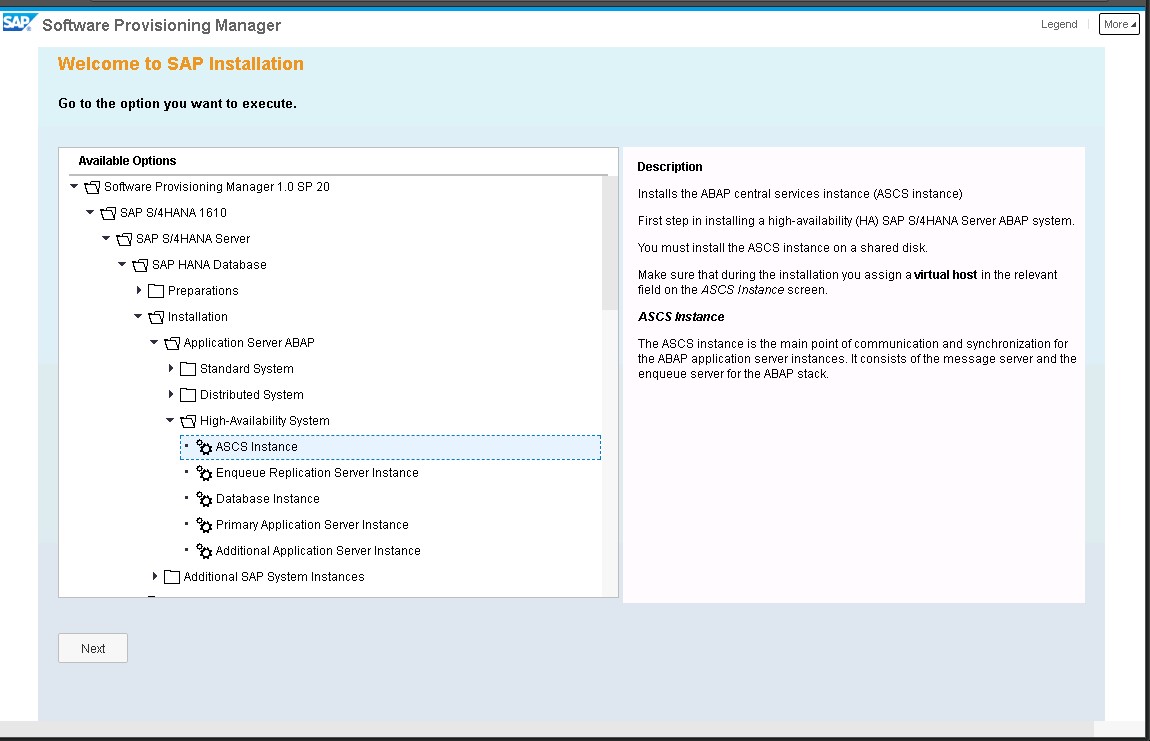Click the Installation folder icon

coord(156,318)
